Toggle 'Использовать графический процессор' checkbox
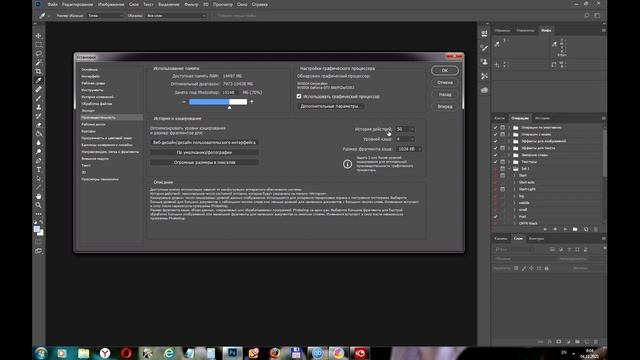Screen dimensions: 640x360 [299, 96]
